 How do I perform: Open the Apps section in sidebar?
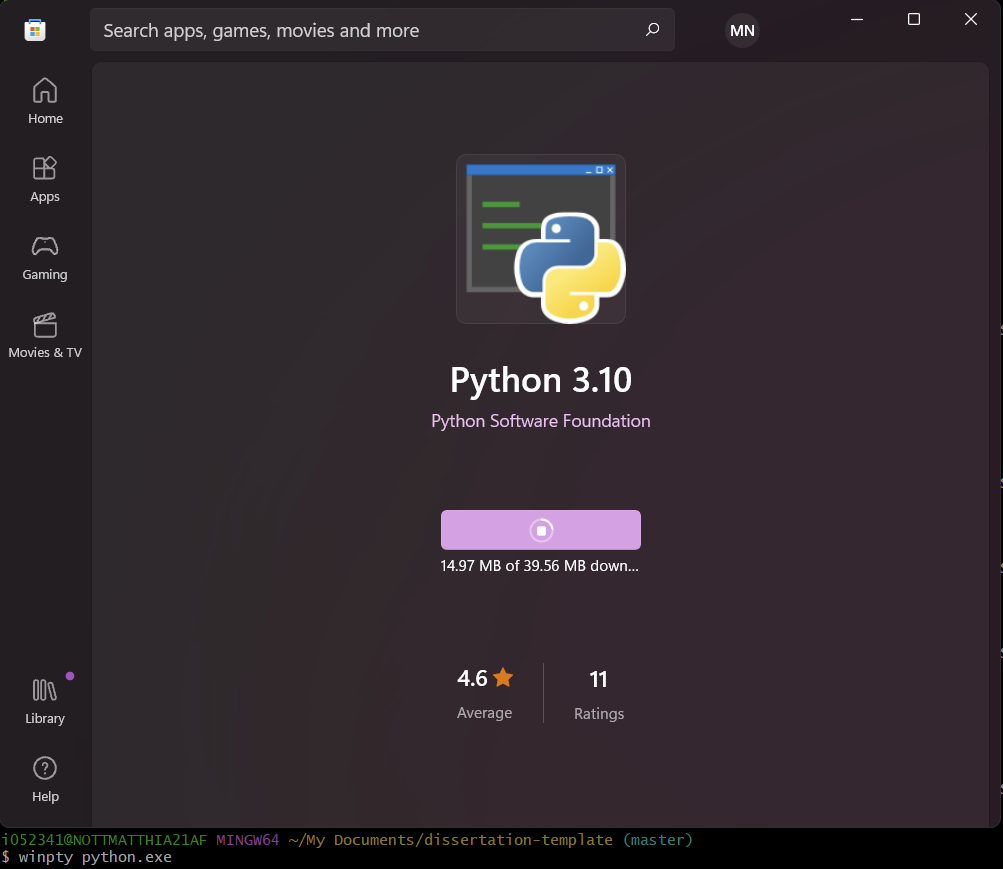45,179
